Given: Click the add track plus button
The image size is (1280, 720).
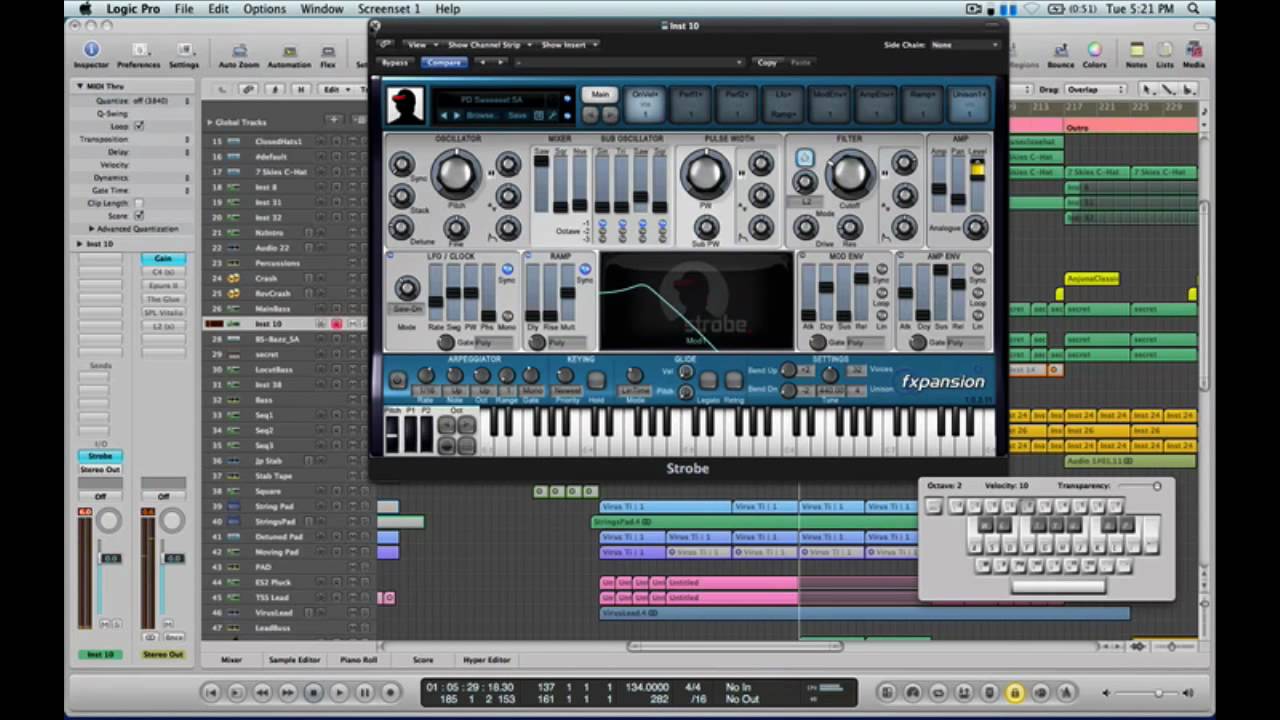Looking at the screenshot, I should coord(333,121).
